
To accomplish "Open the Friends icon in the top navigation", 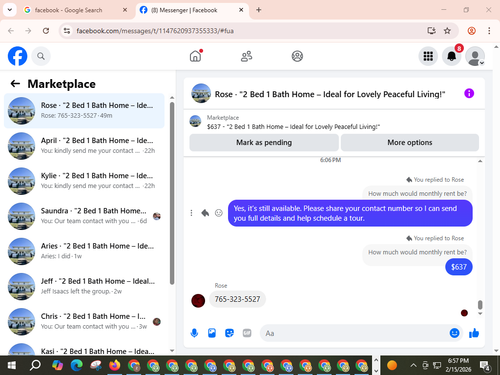I will coord(246,56).
